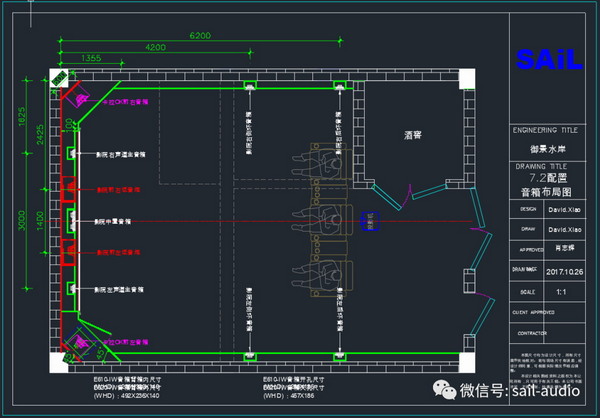Select the red center speaker on left wall
Image resolution: width=600 pixels, height=418 pixels.
70,219
